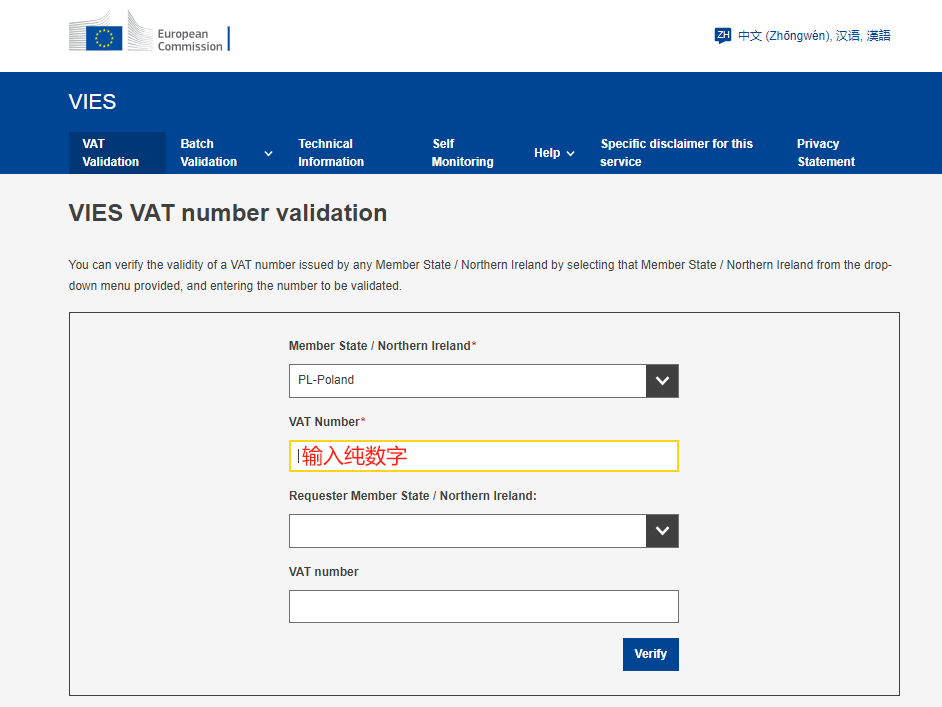Focus the required VAT Number input field

pos(484,456)
